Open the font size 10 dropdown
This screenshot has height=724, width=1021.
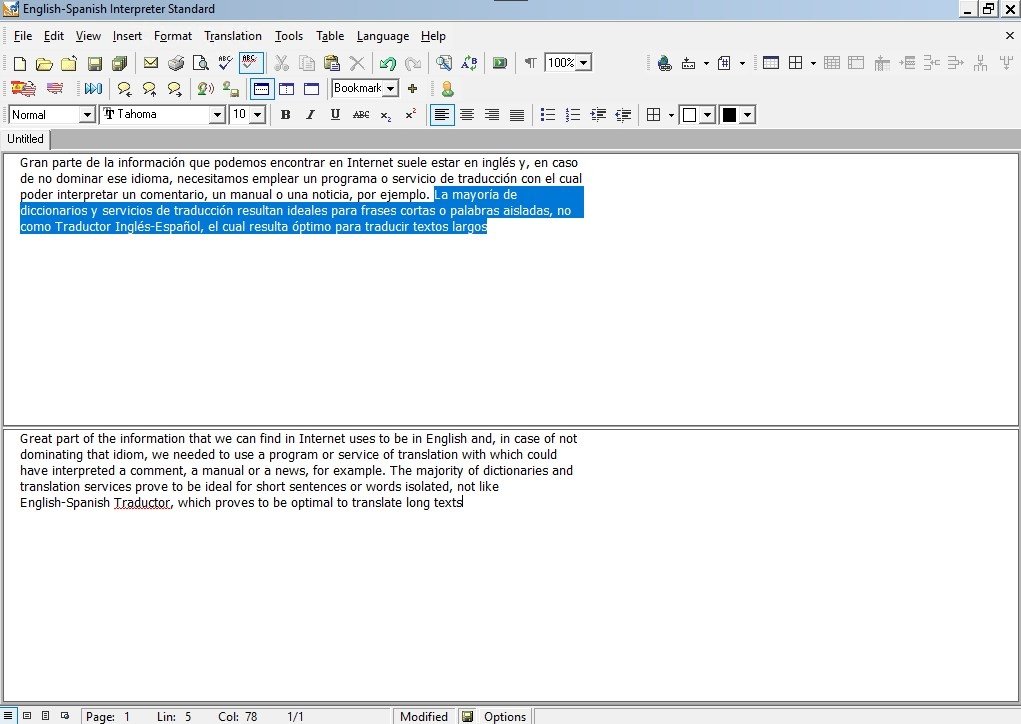258,115
